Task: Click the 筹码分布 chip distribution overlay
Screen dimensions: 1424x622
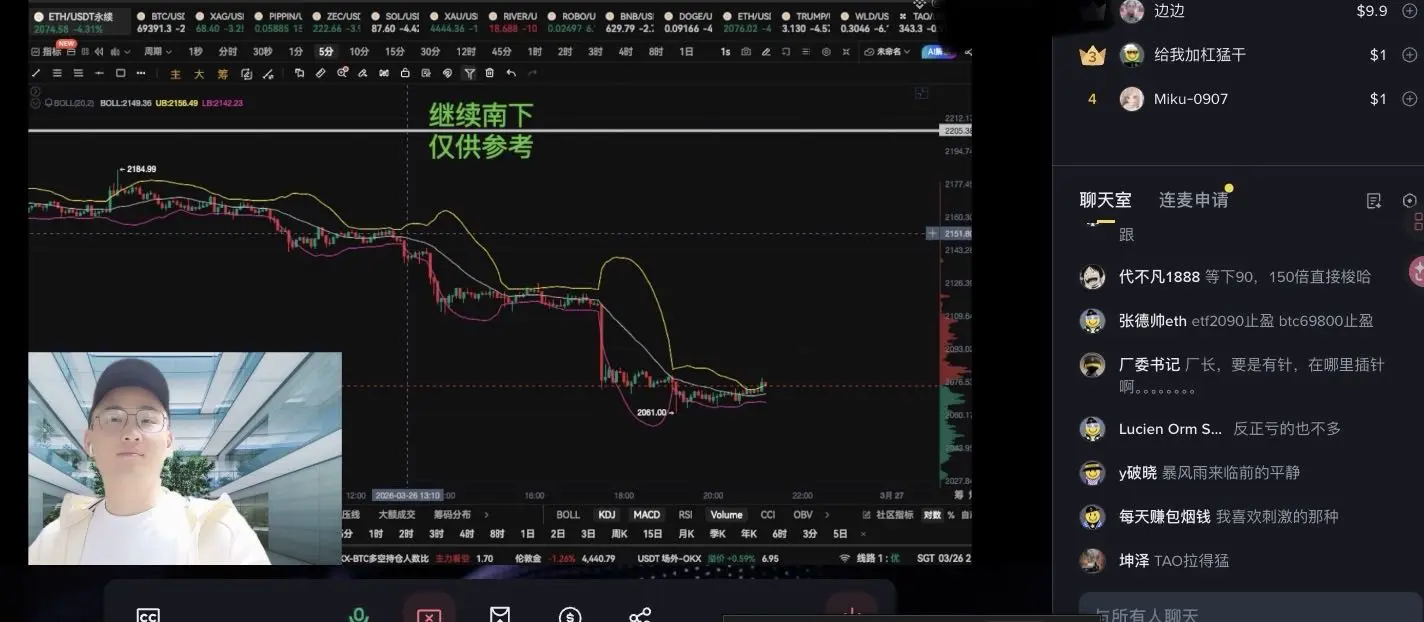Action: [452, 515]
